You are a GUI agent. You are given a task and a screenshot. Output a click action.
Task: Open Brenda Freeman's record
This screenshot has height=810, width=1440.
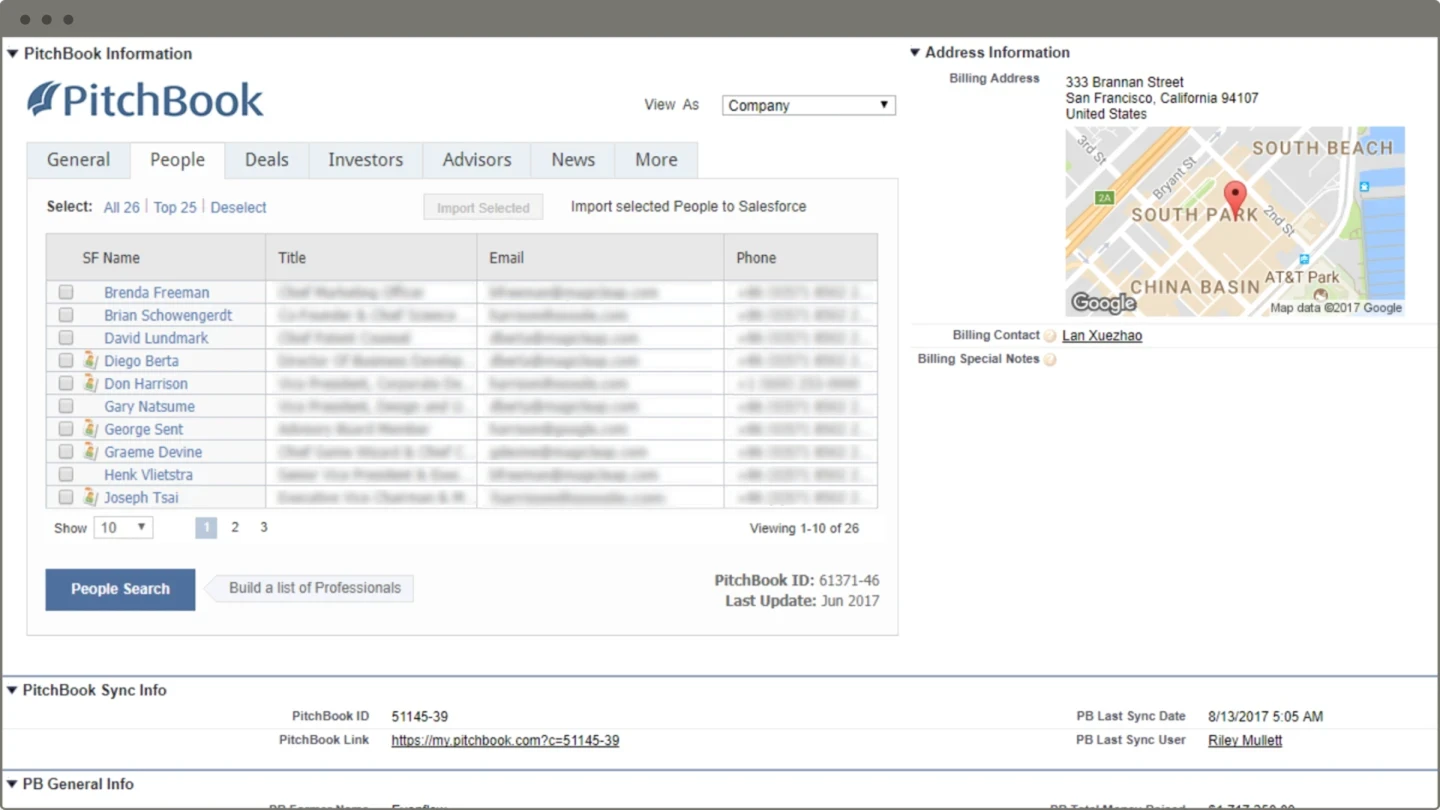157,292
